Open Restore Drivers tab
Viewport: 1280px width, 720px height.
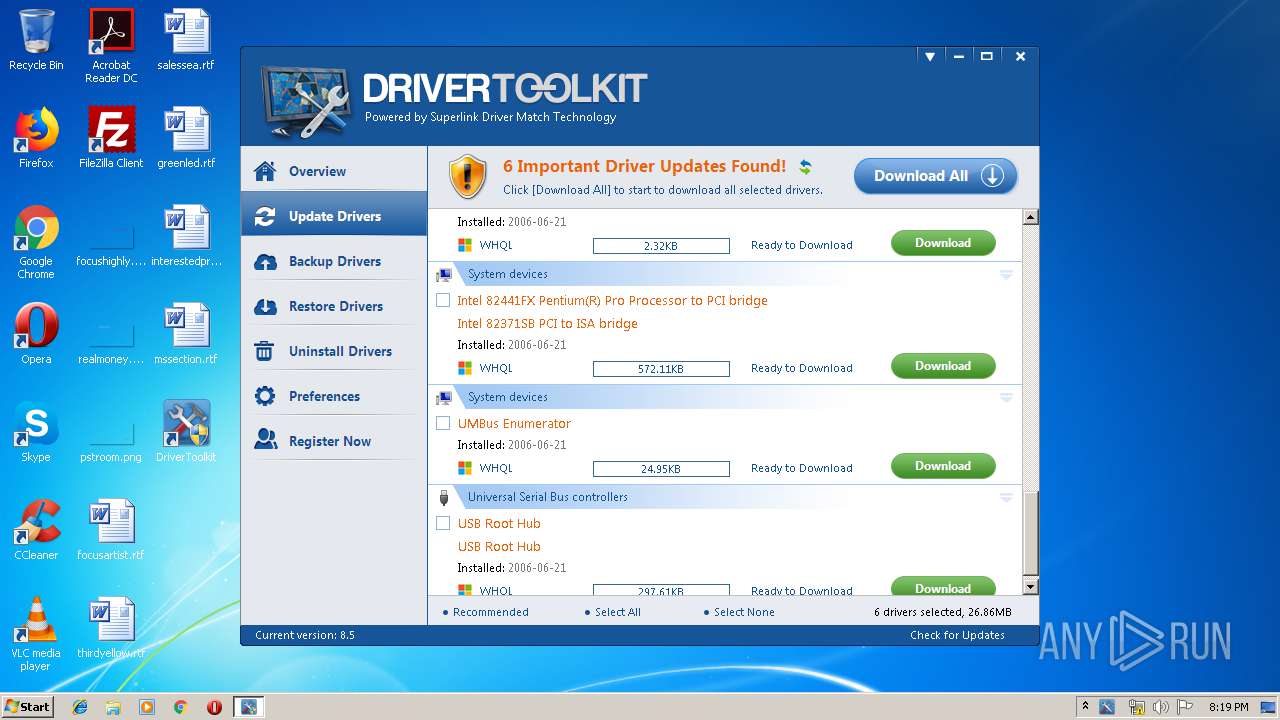(334, 306)
